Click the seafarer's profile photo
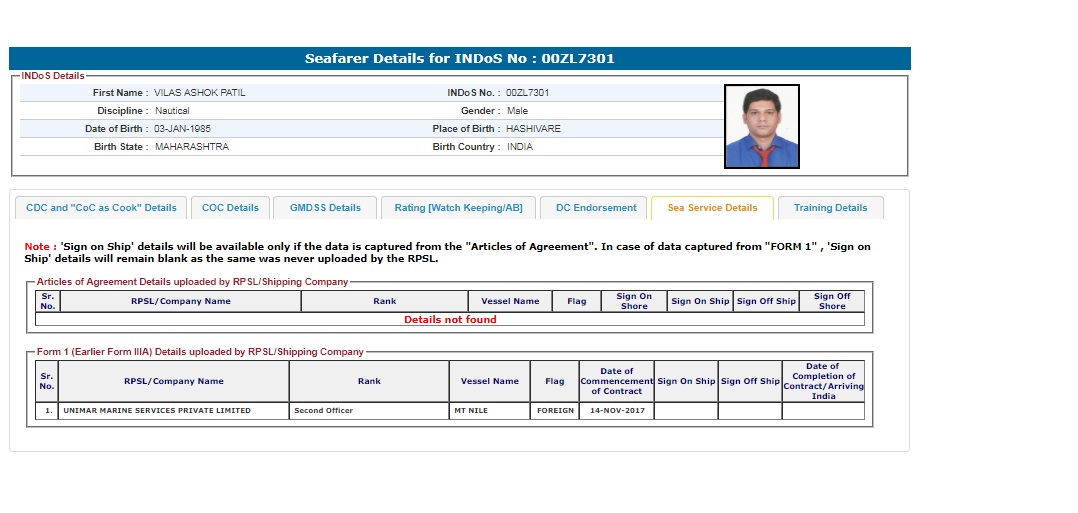1078x513 pixels. (761, 126)
